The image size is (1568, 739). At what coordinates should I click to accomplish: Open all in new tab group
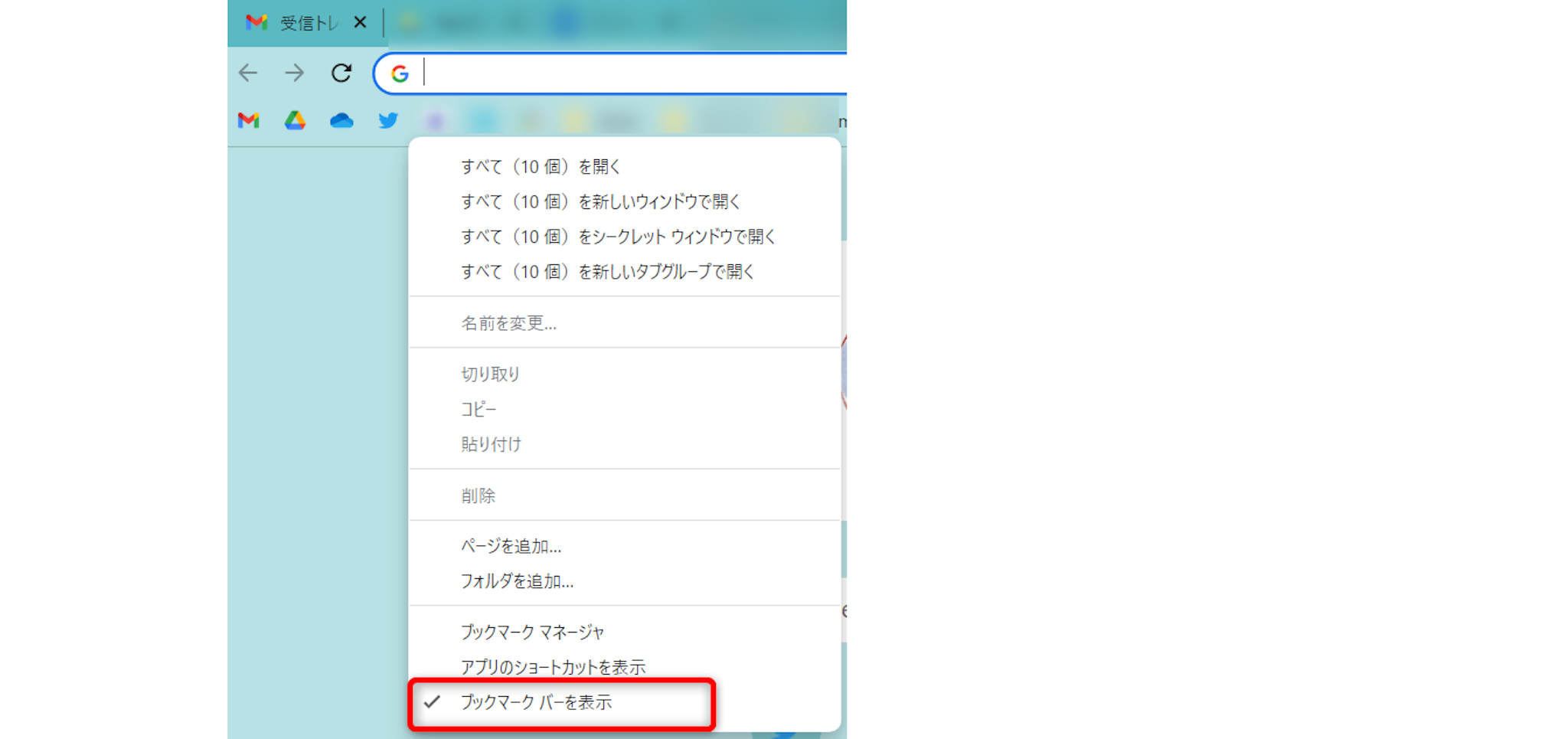point(607,272)
